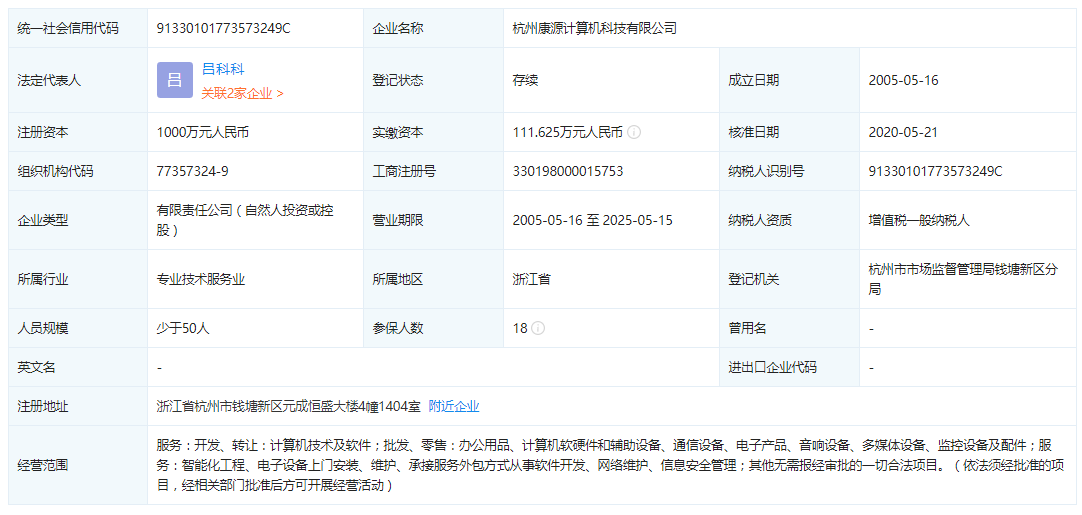1082x515 pixels.
Task: Click registration authority 杭州市市场监督管理局钱塘新区分局
Action: [962, 279]
